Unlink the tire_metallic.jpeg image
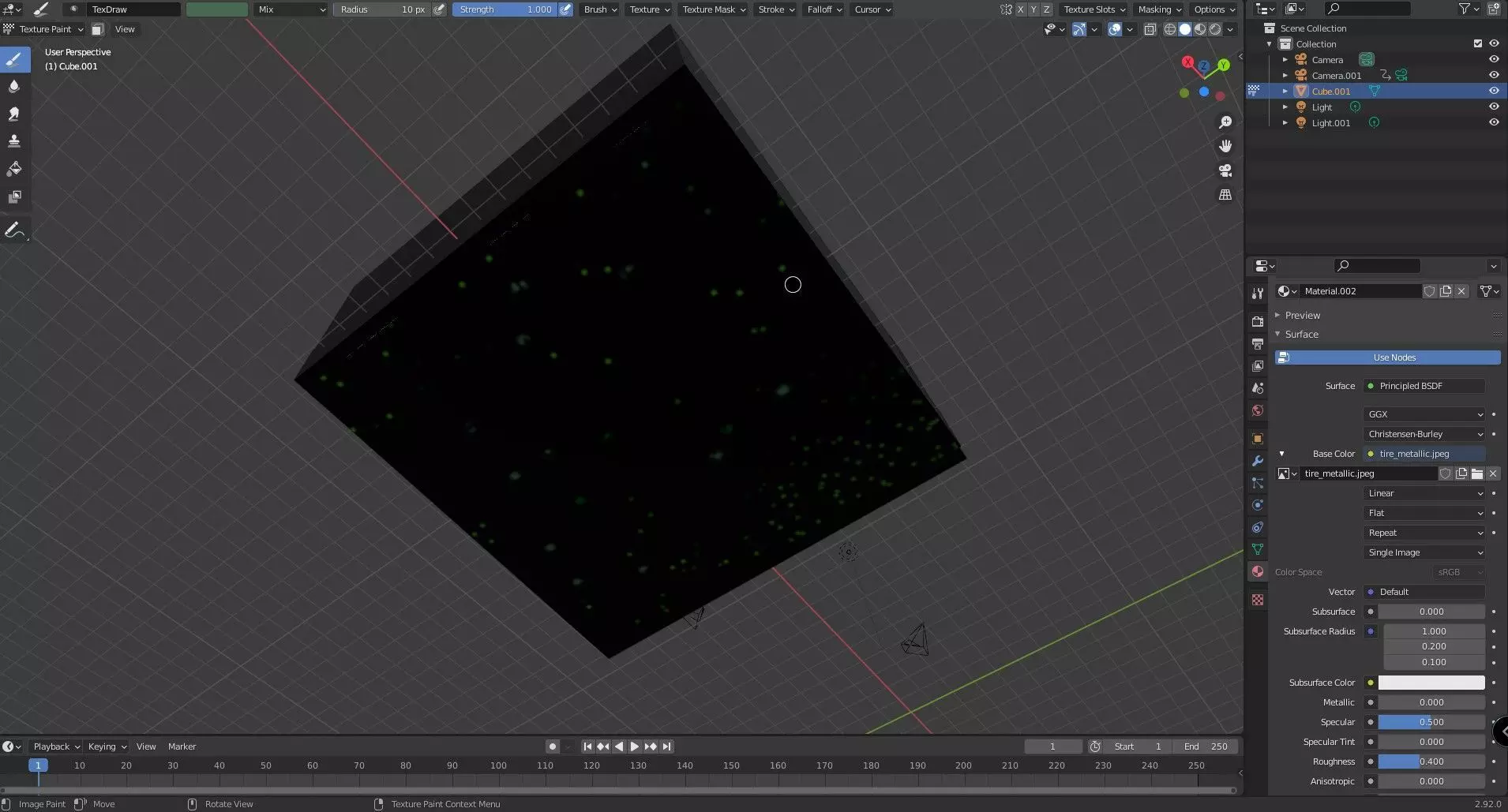Image resolution: width=1508 pixels, height=812 pixels. click(x=1493, y=473)
